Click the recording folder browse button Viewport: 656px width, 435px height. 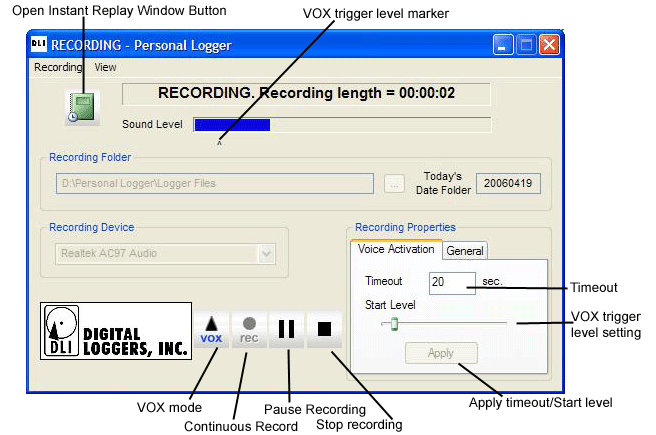tap(394, 184)
